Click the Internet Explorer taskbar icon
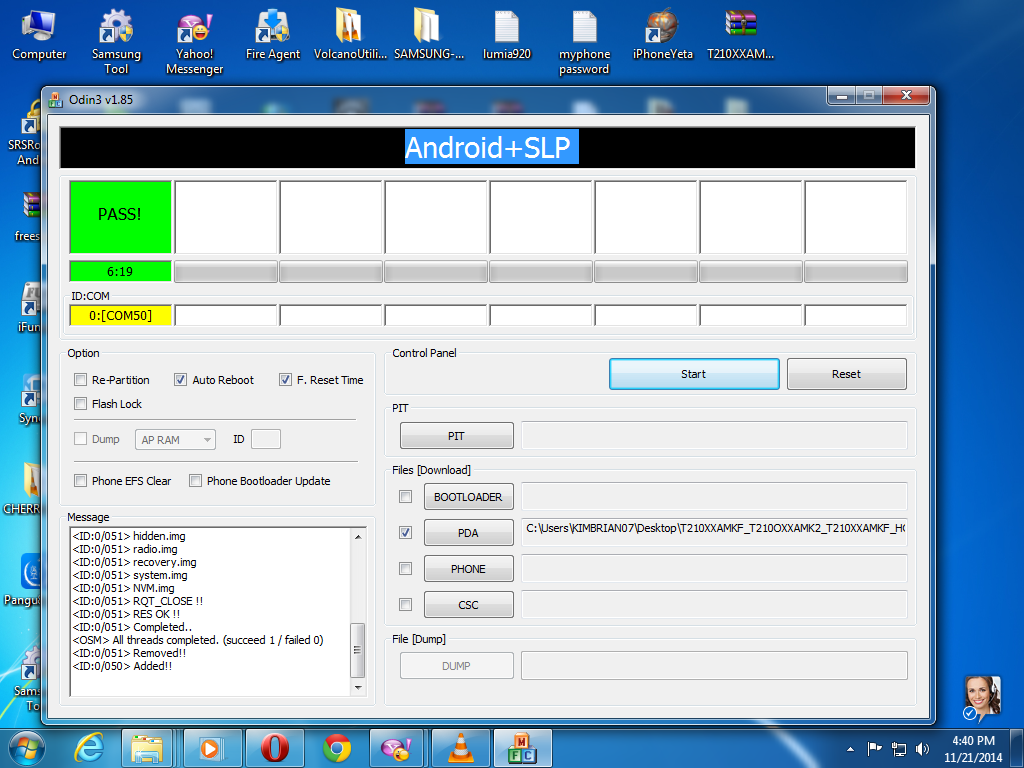The height and width of the screenshot is (768, 1024). (x=90, y=747)
